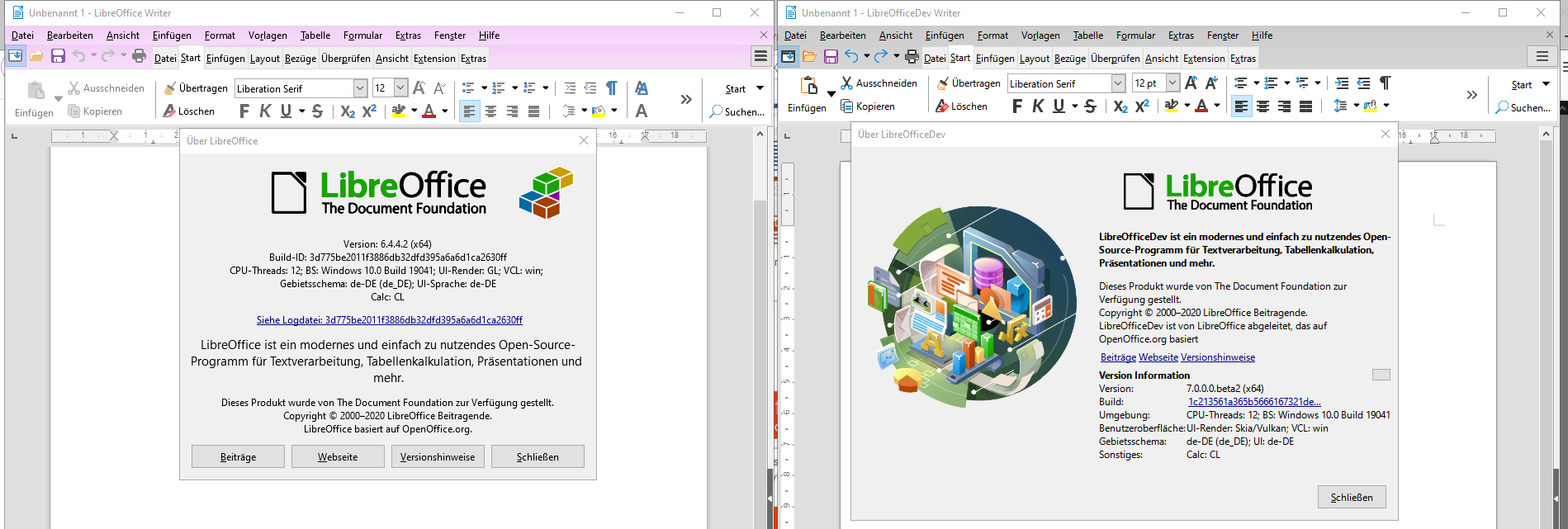The width and height of the screenshot is (1568, 529).
Task: Toggle italic K in right LibreOfficeDev window
Action: click(1038, 106)
